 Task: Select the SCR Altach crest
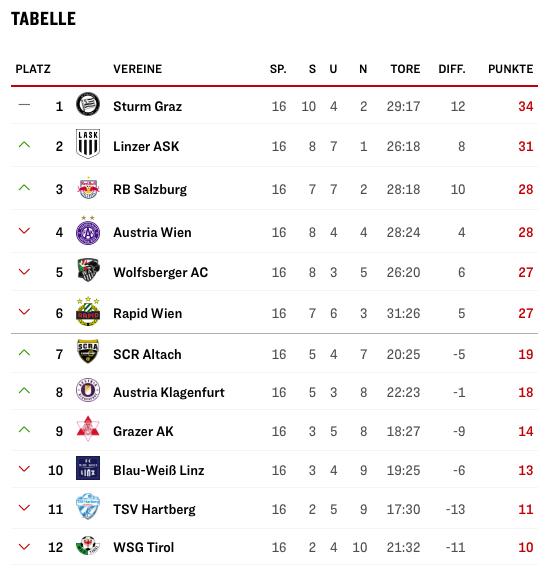tap(88, 351)
